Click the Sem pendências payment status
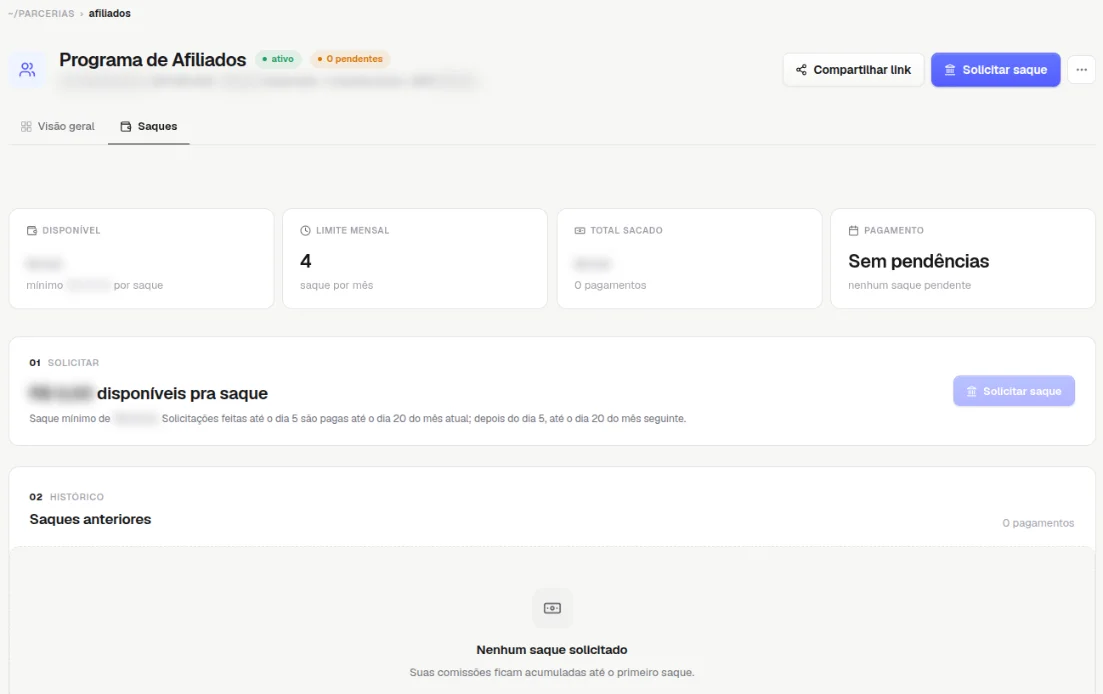Image resolution: width=1103 pixels, height=694 pixels. [x=918, y=261]
